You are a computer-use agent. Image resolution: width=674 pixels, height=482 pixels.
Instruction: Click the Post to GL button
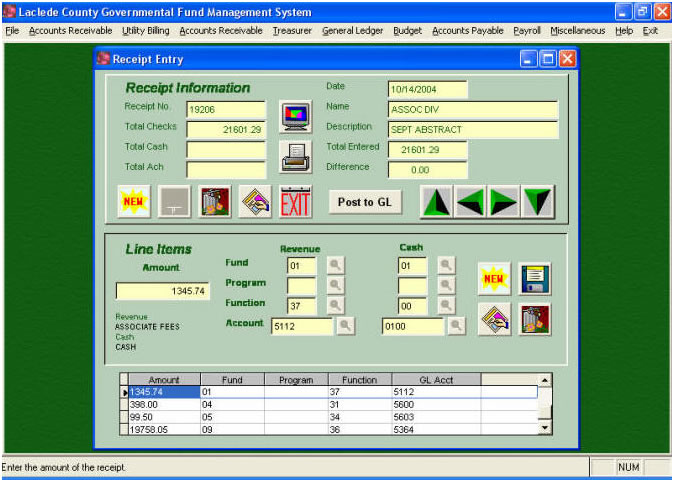pos(364,202)
